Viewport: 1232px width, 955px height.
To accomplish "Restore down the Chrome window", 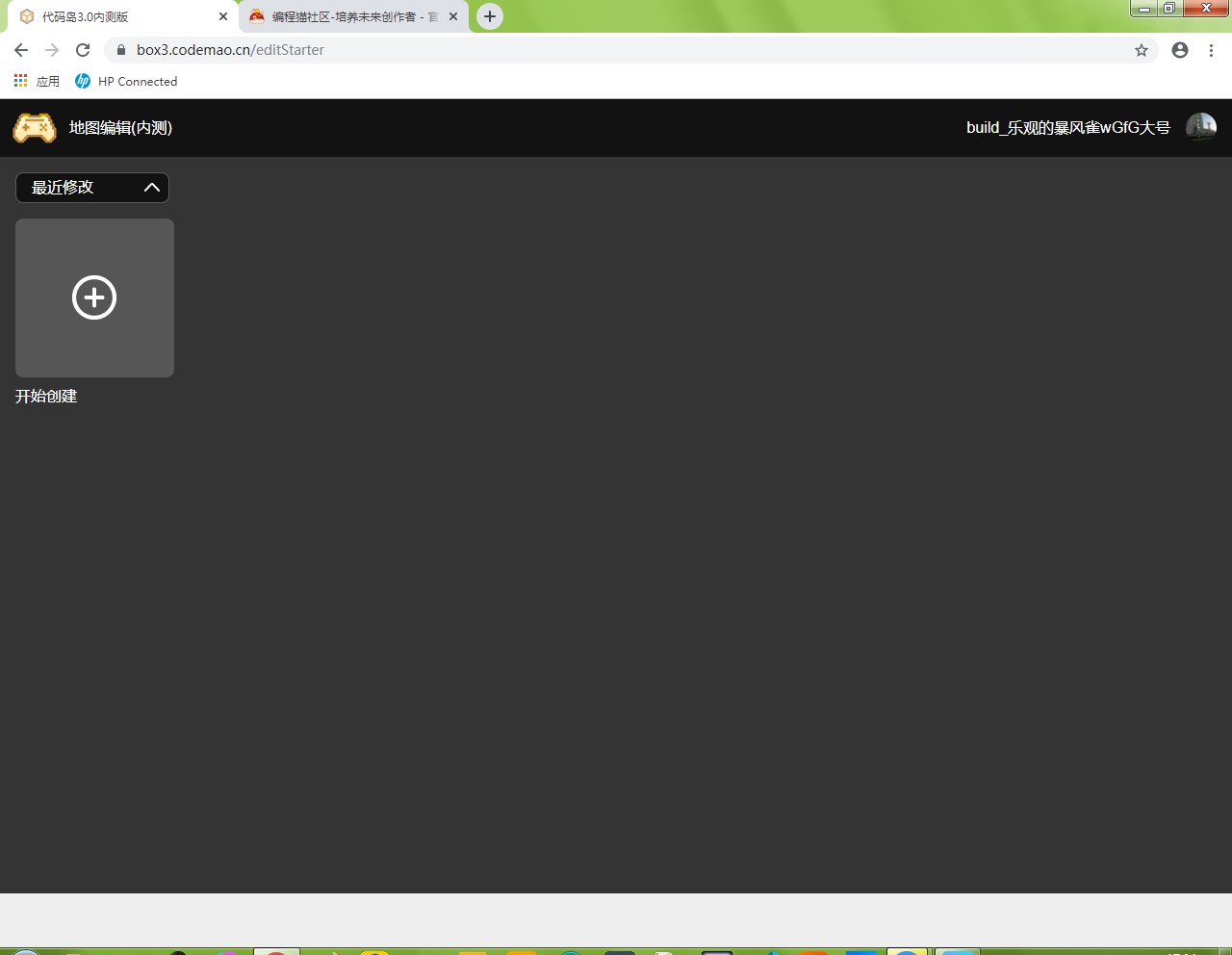I will point(1168,9).
